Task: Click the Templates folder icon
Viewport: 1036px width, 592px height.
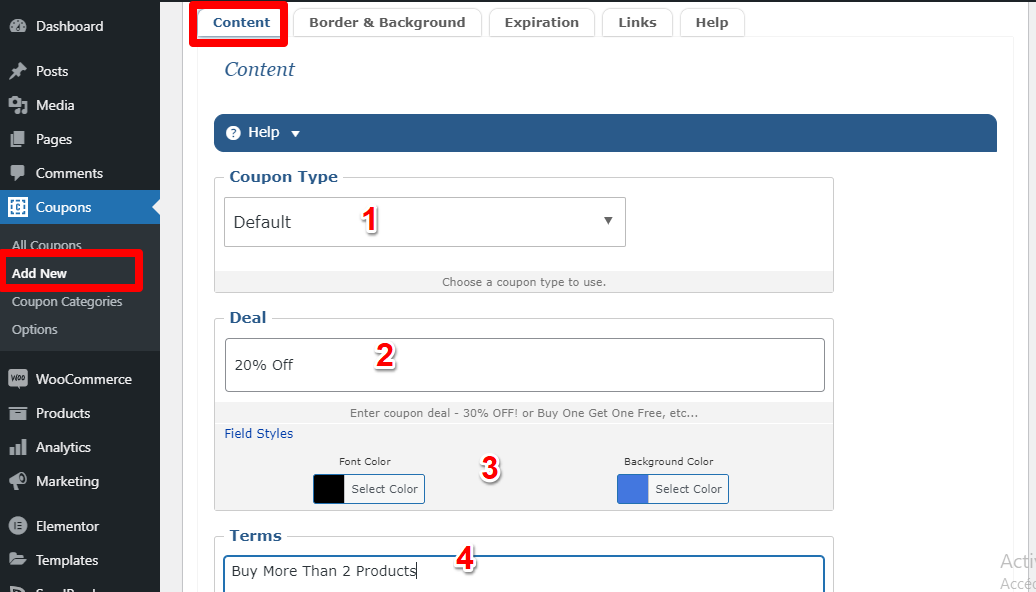Action: pos(18,560)
